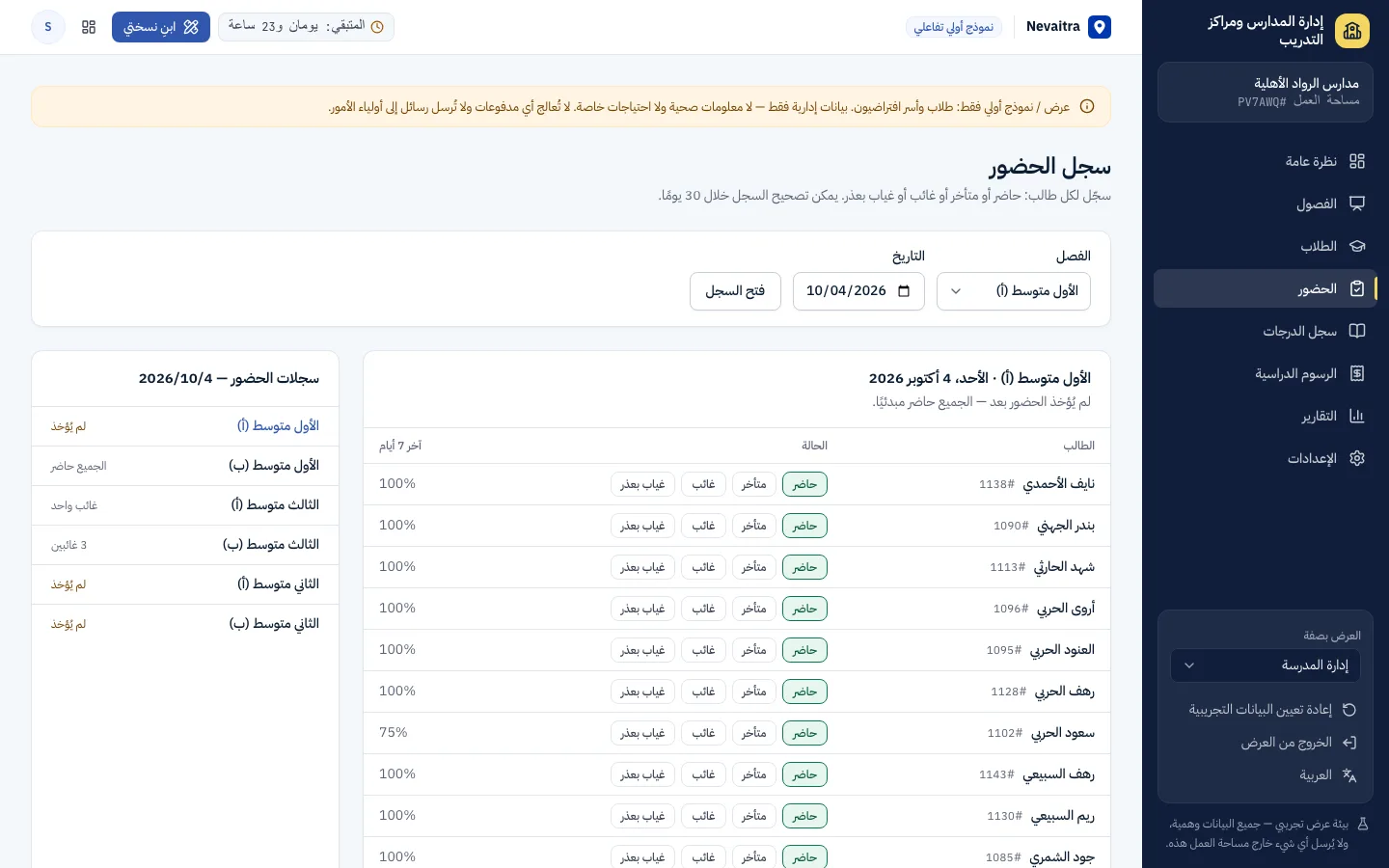Click workspace card مدارس الرواد الأهلية

click(x=1266, y=93)
